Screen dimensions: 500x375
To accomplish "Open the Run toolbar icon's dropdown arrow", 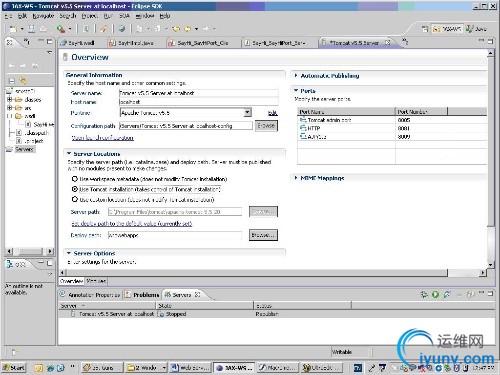I will (70, 29).
